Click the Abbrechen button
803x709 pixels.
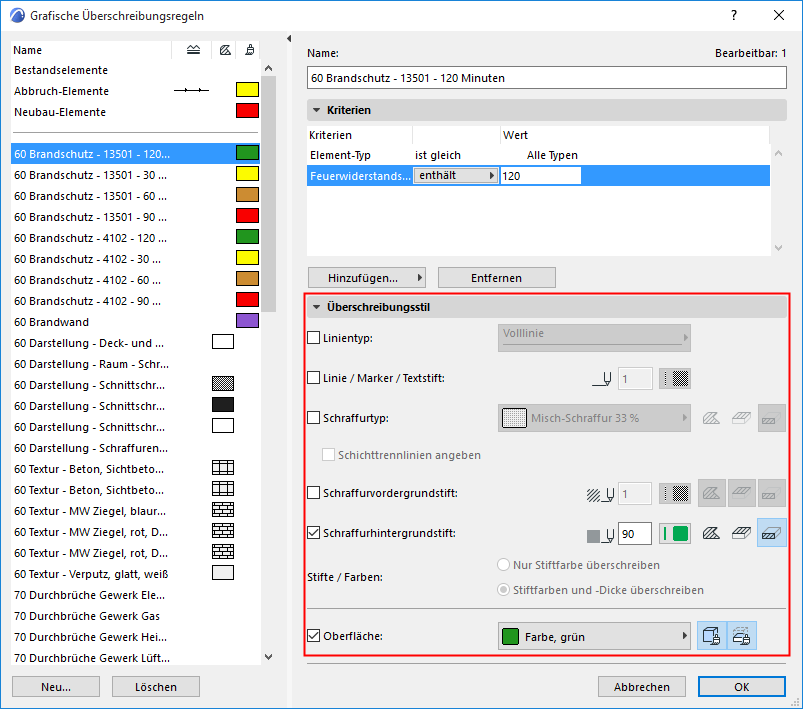pyautogui.click(x=642, y=687)
